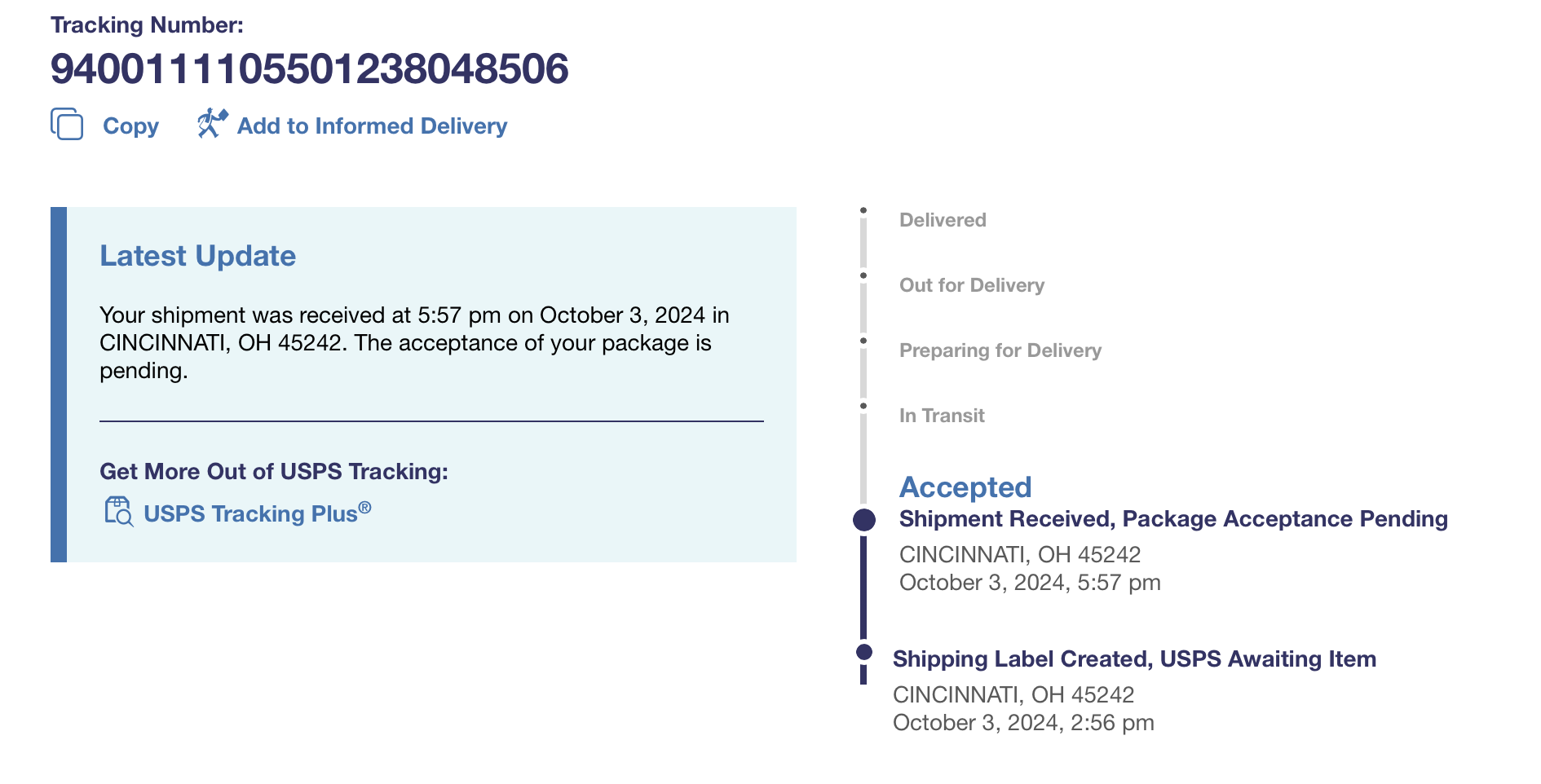Click the large Accepted timeline dot
Image resolution: width=1541 pixels, height=784 pixels.
[x=864, y=520]
